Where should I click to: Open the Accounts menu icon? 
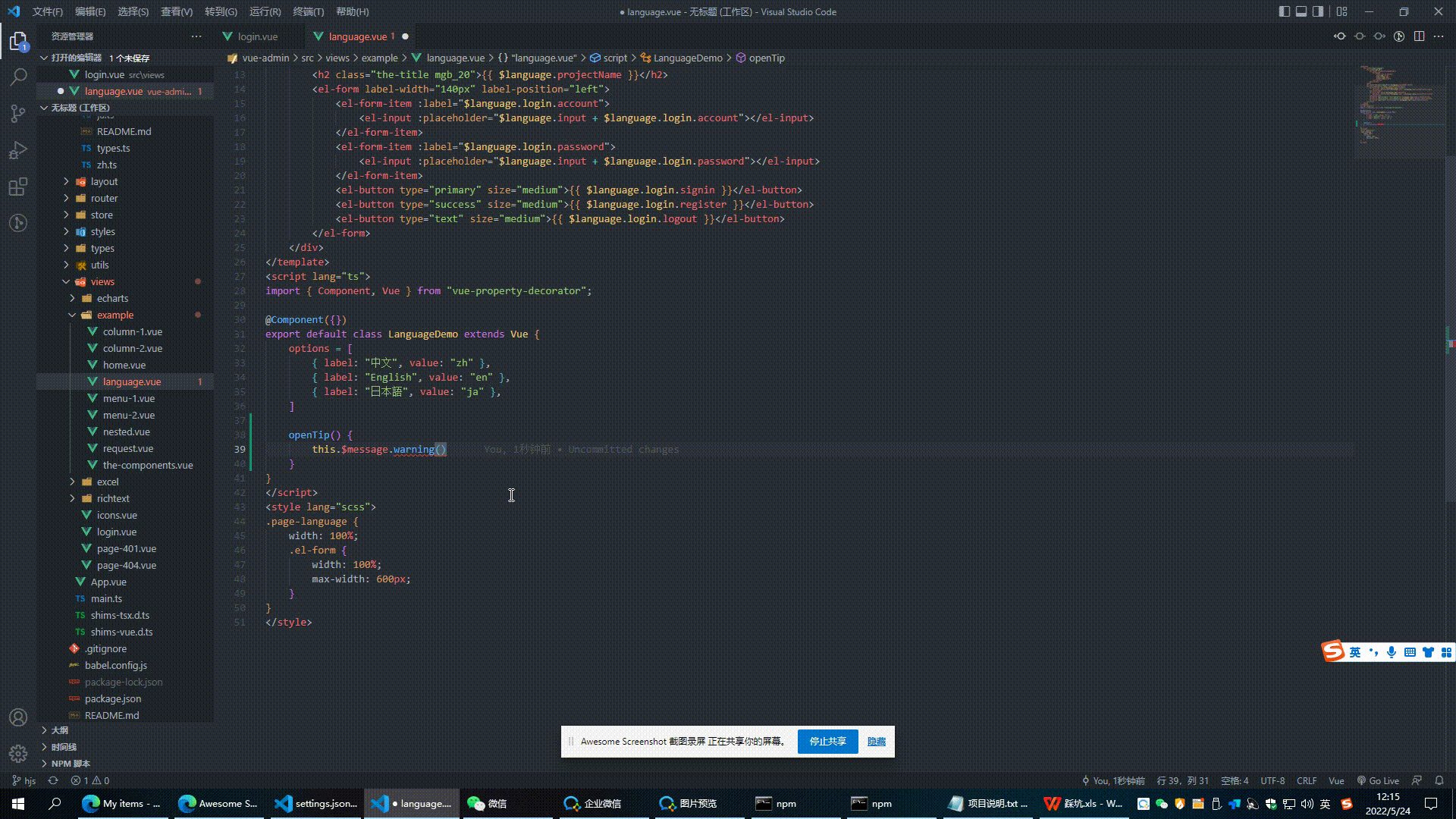(x=18, y=717)
